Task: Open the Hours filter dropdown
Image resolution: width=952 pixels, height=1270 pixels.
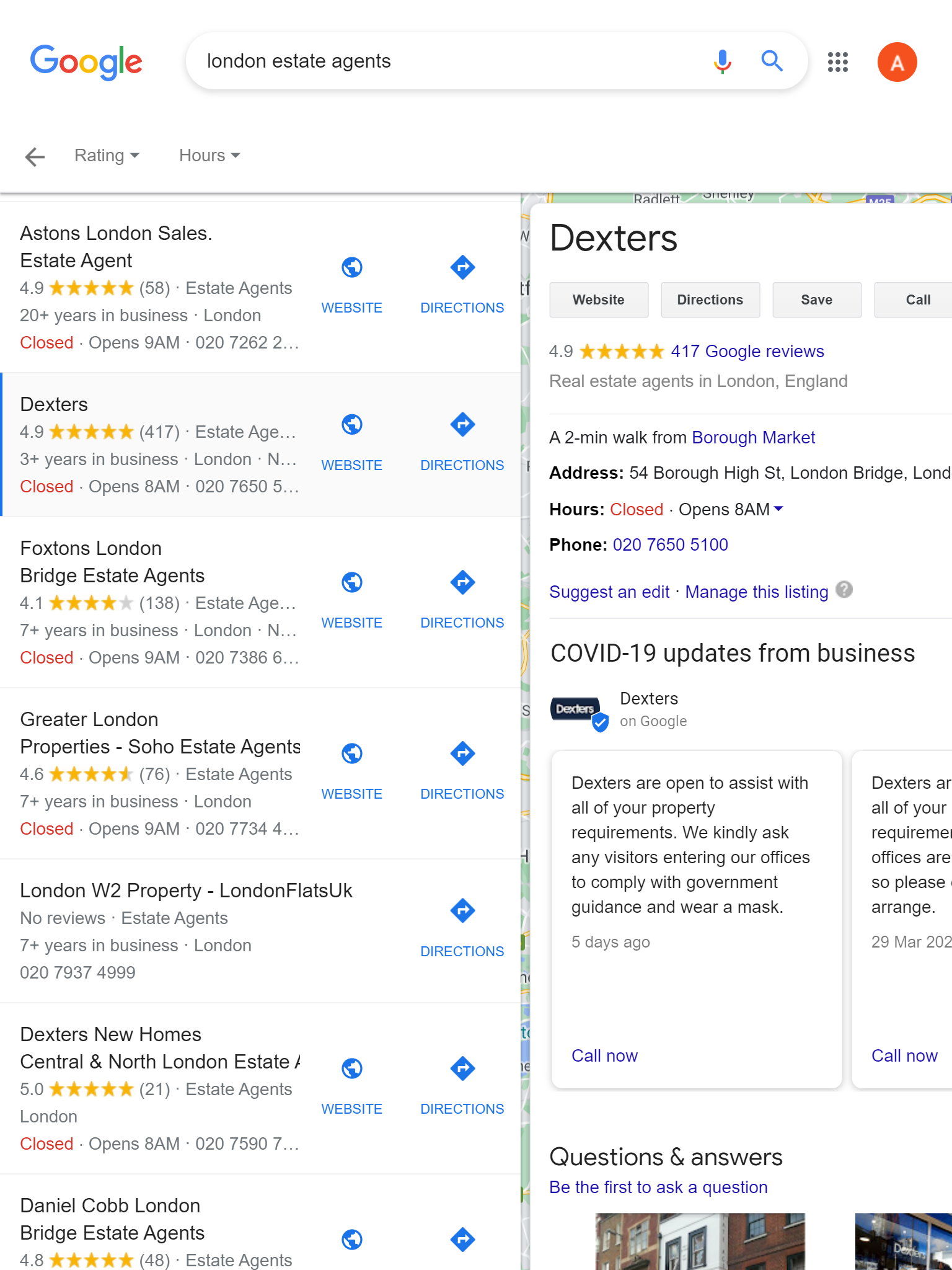Action: (x=209, y=156)
